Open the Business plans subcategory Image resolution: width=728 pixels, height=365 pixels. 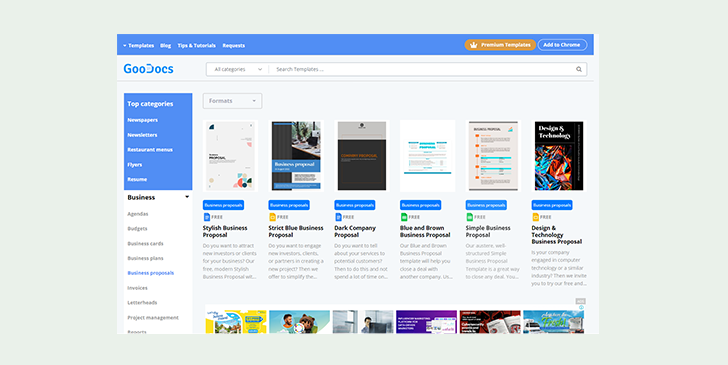pyautogui.click(x=145, y=258)
